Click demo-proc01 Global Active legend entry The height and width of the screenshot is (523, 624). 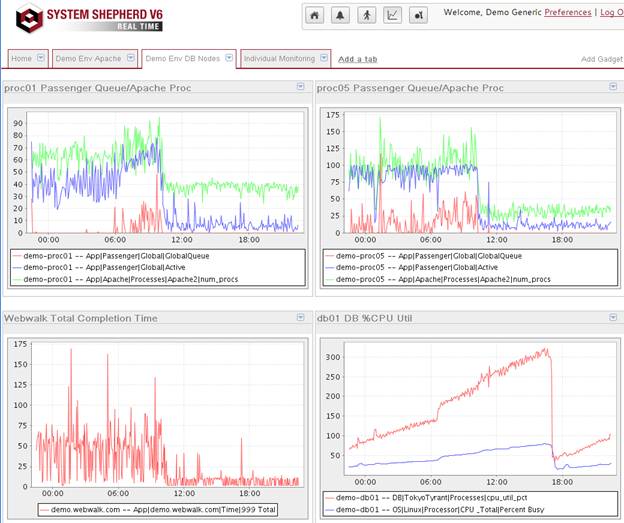99,267
